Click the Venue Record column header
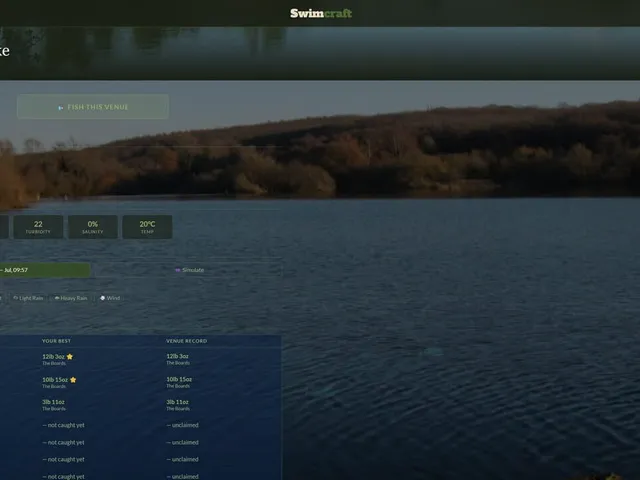Viewport: 640px width, 480px height. point(187,341)
